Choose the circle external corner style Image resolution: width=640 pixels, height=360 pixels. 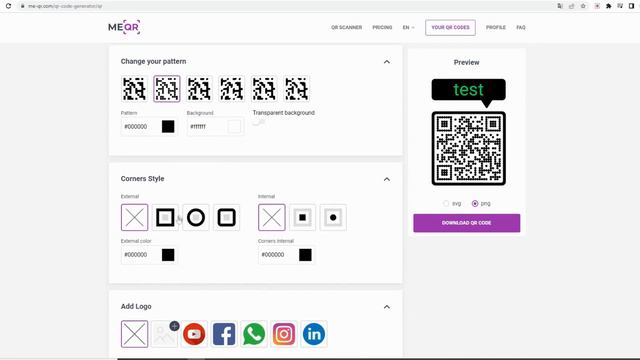tap(196, 217)
